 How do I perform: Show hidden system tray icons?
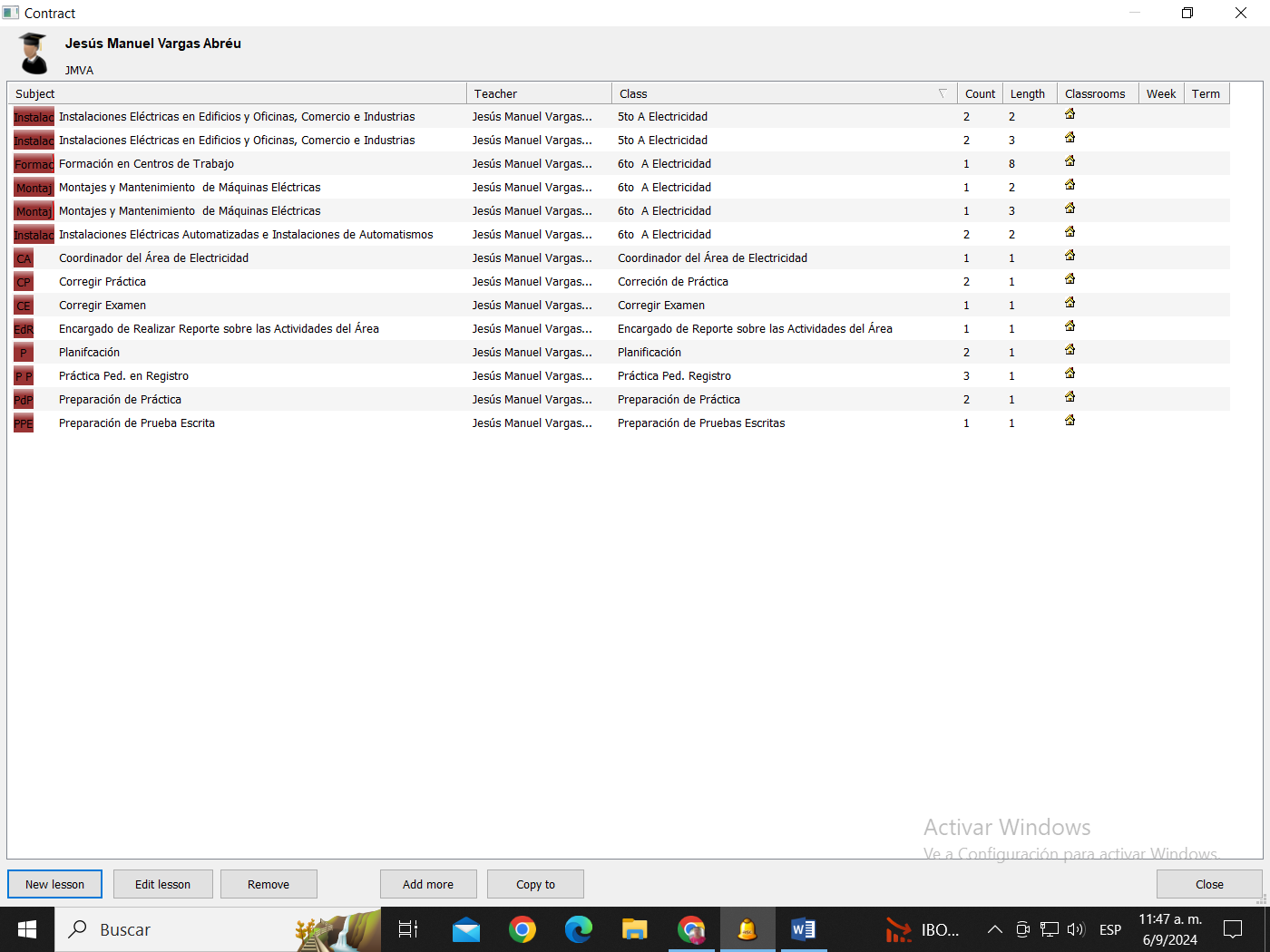pyautogui.click(x=994, y=929)
